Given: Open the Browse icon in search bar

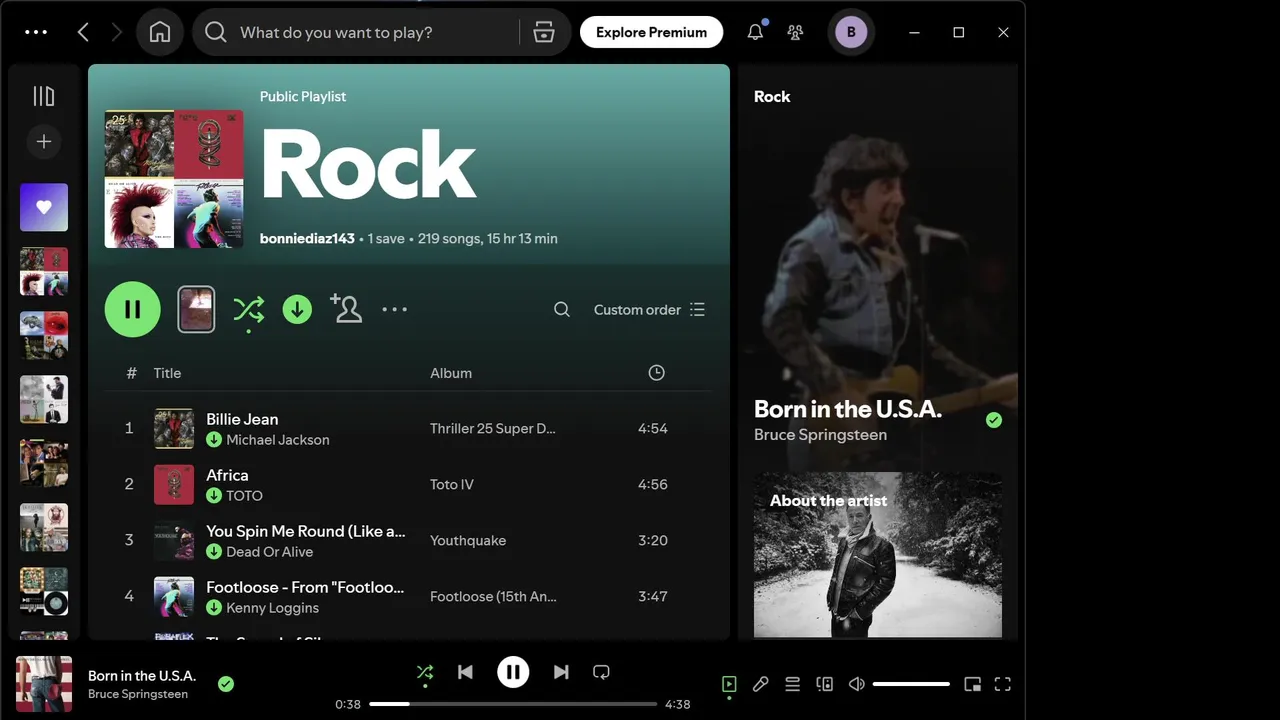Looking at the screenshot, I should (x=543, y=32).
